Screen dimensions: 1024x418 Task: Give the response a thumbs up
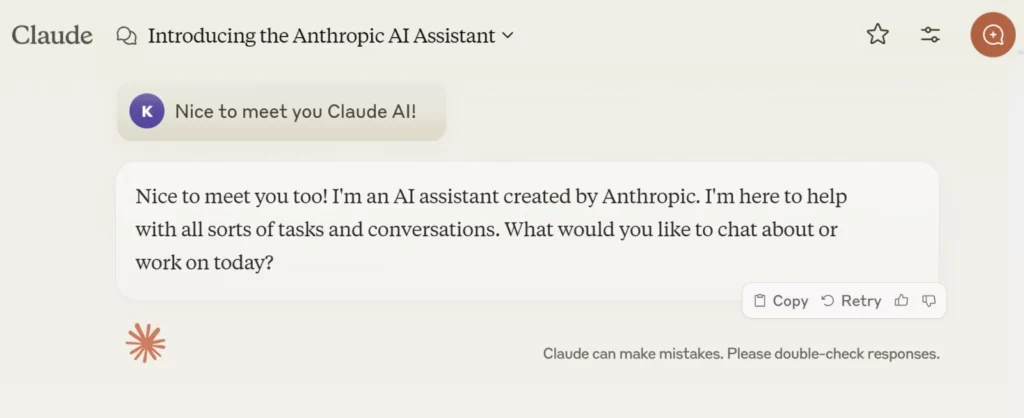pyautogui.click(x=902, y=300)
